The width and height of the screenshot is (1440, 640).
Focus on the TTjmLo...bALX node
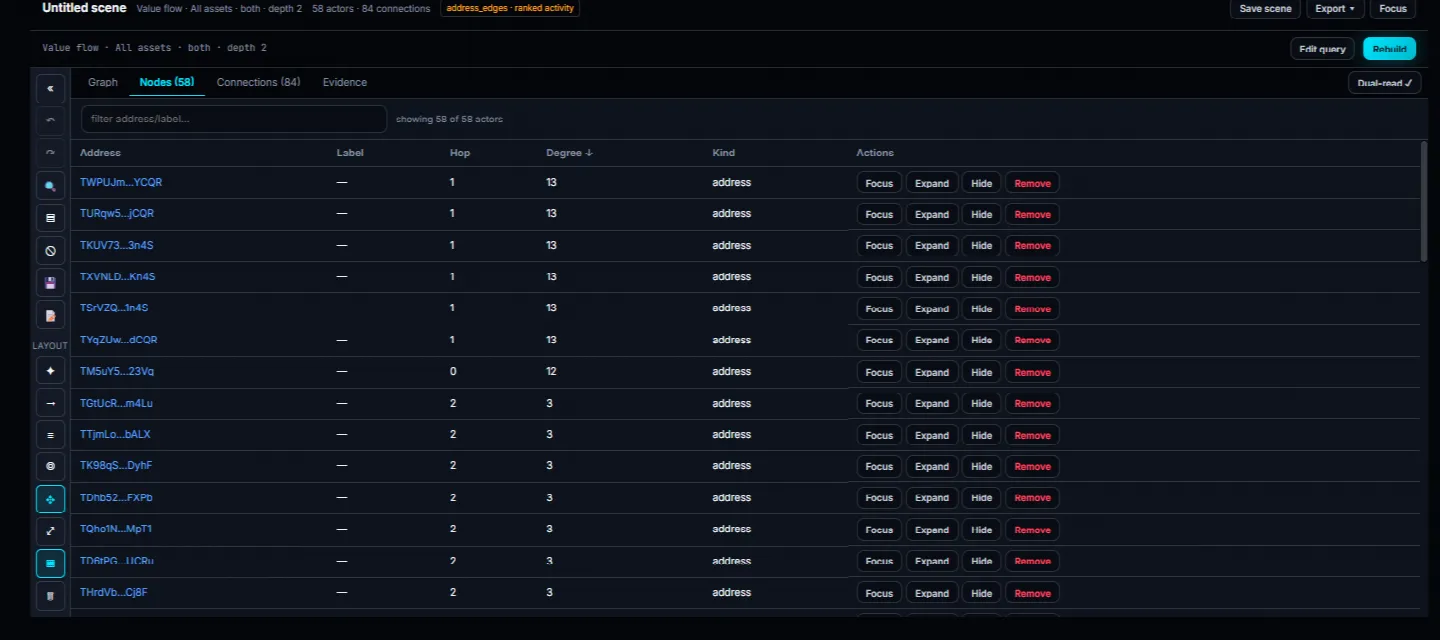[x=879, y=435]
